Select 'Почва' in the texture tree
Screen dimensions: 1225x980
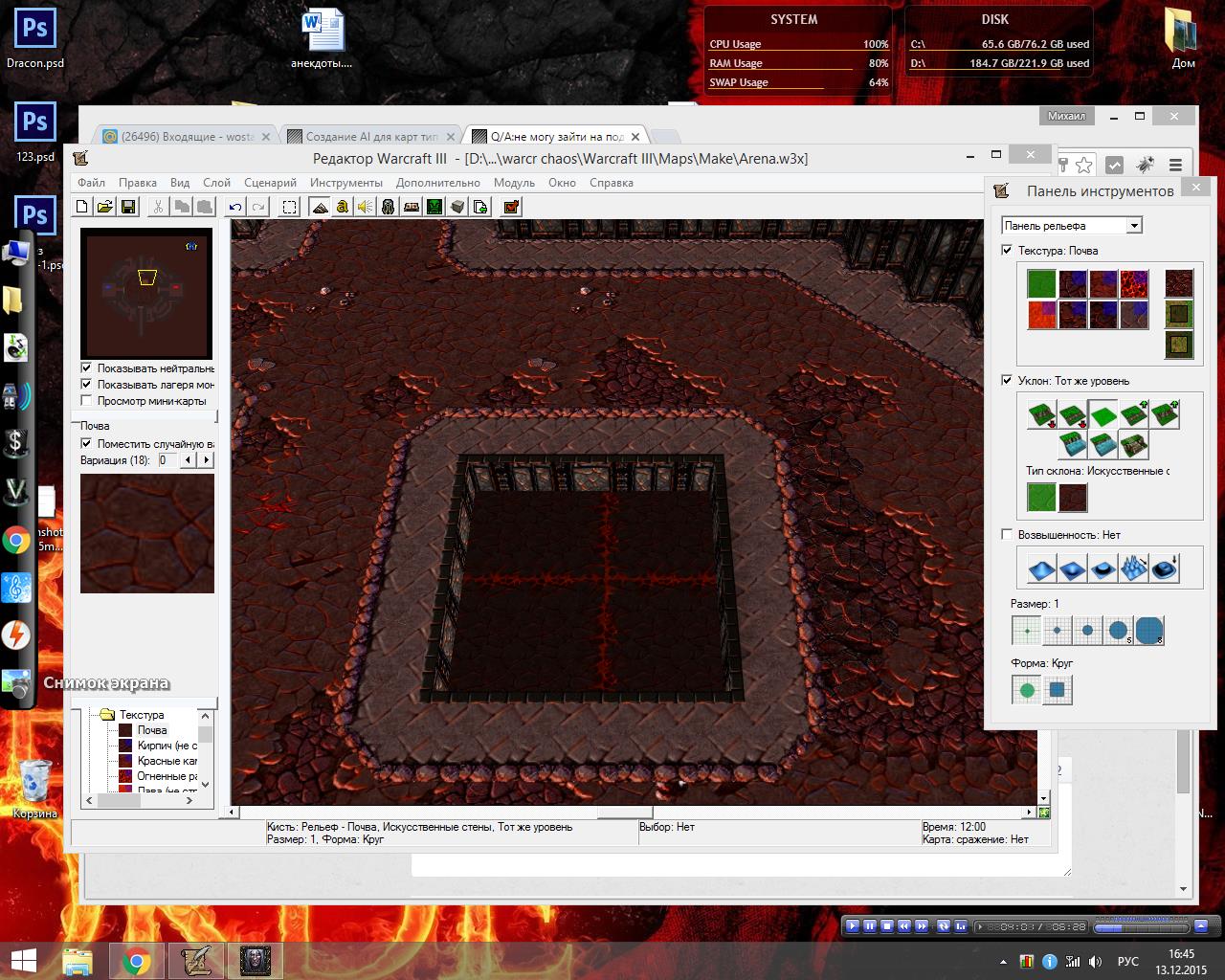click(x=151, y=730)
